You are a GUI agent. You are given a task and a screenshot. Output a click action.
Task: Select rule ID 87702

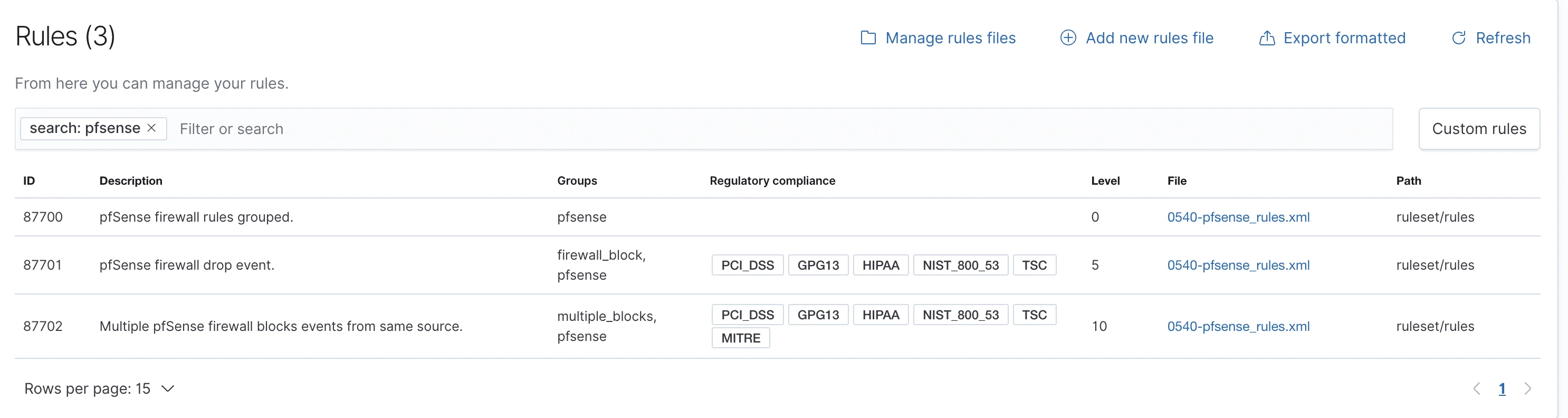click(x=43, y=326)
